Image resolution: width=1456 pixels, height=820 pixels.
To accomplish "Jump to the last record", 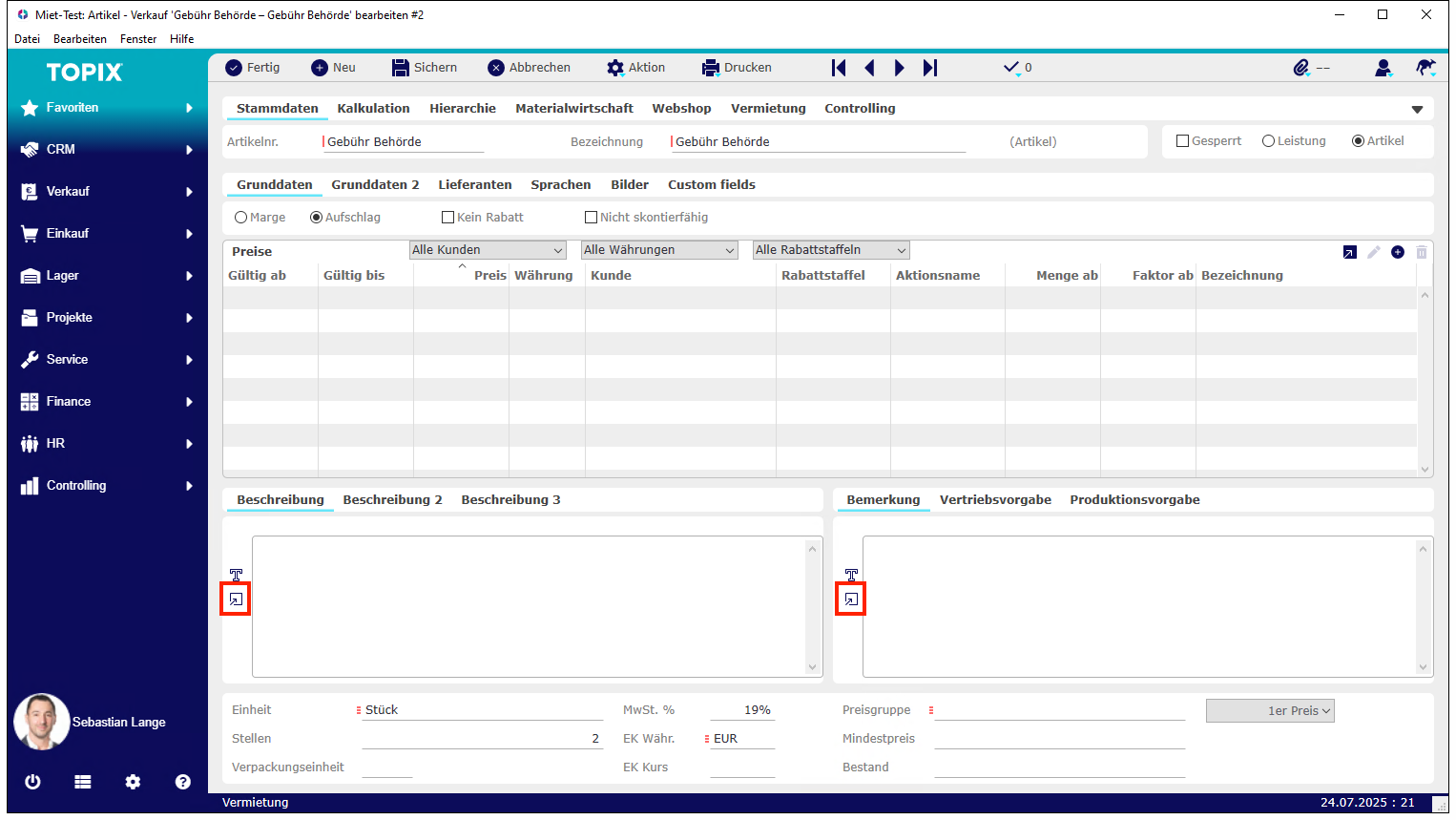I will pos(930,68).
